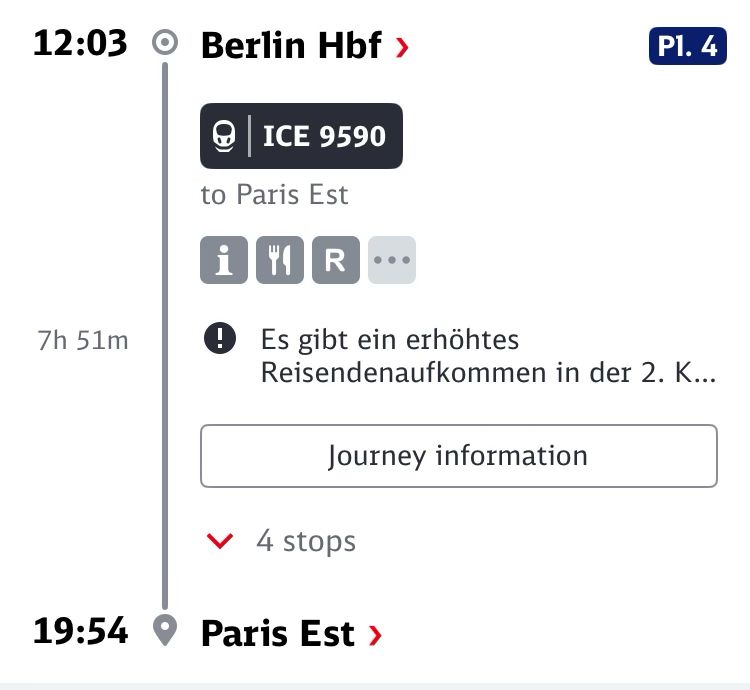Click the Berlin Hbf origin circle marker
This screenshot has width=750, height=690.
pyautogui.click(x=165, y=45)
